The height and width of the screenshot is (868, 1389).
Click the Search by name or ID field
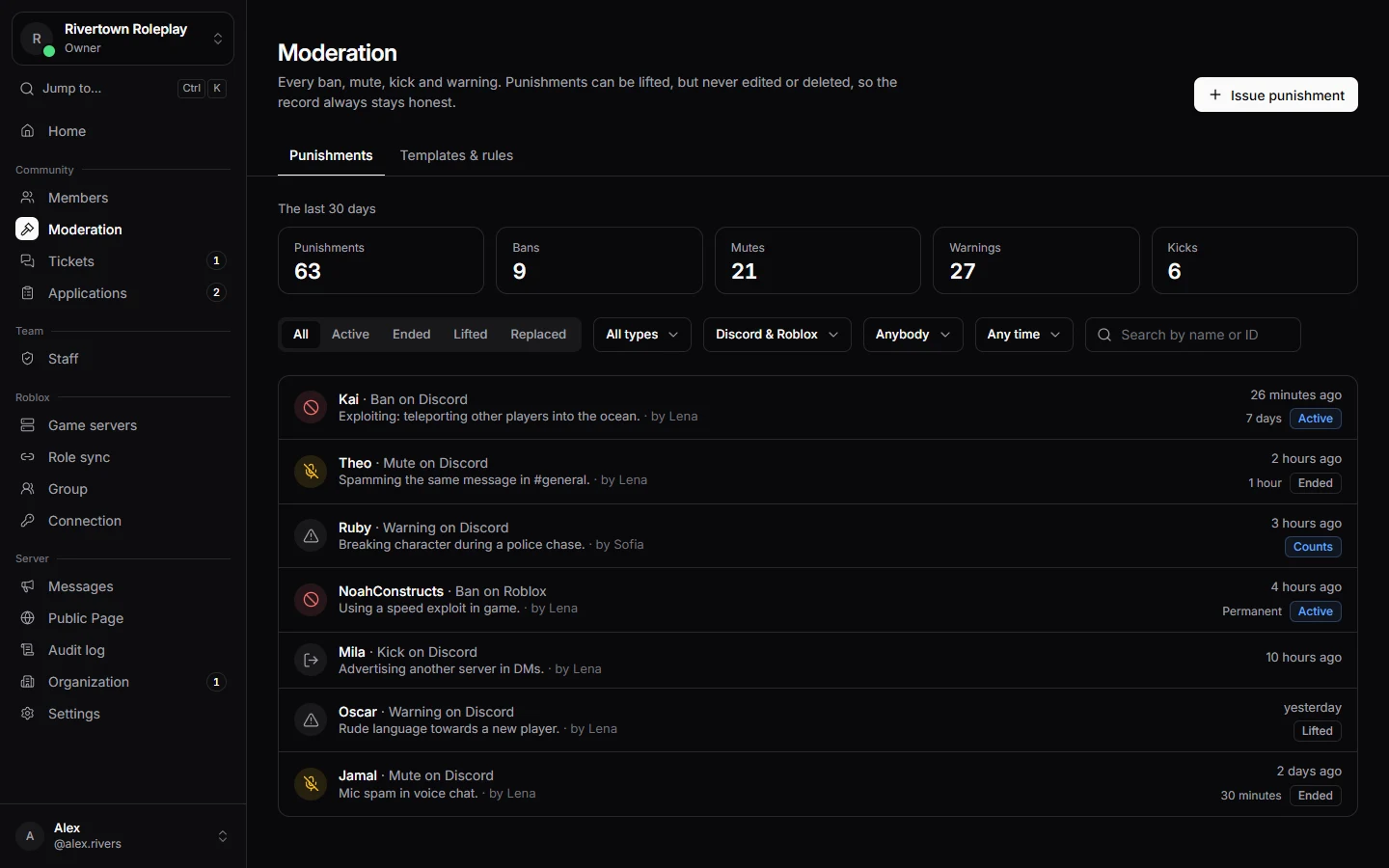[1193, 335]
